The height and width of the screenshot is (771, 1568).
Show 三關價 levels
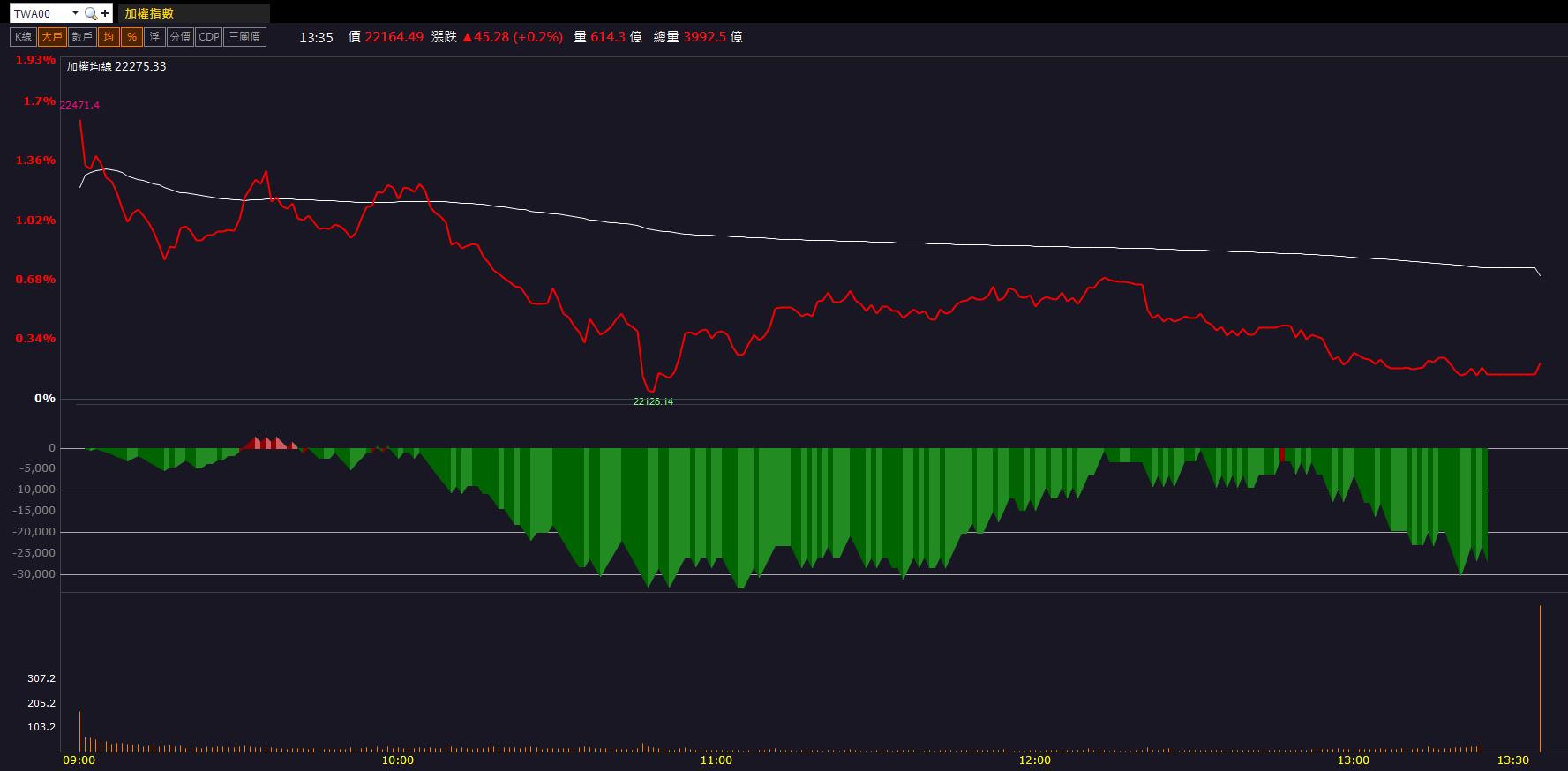(244, 37)
